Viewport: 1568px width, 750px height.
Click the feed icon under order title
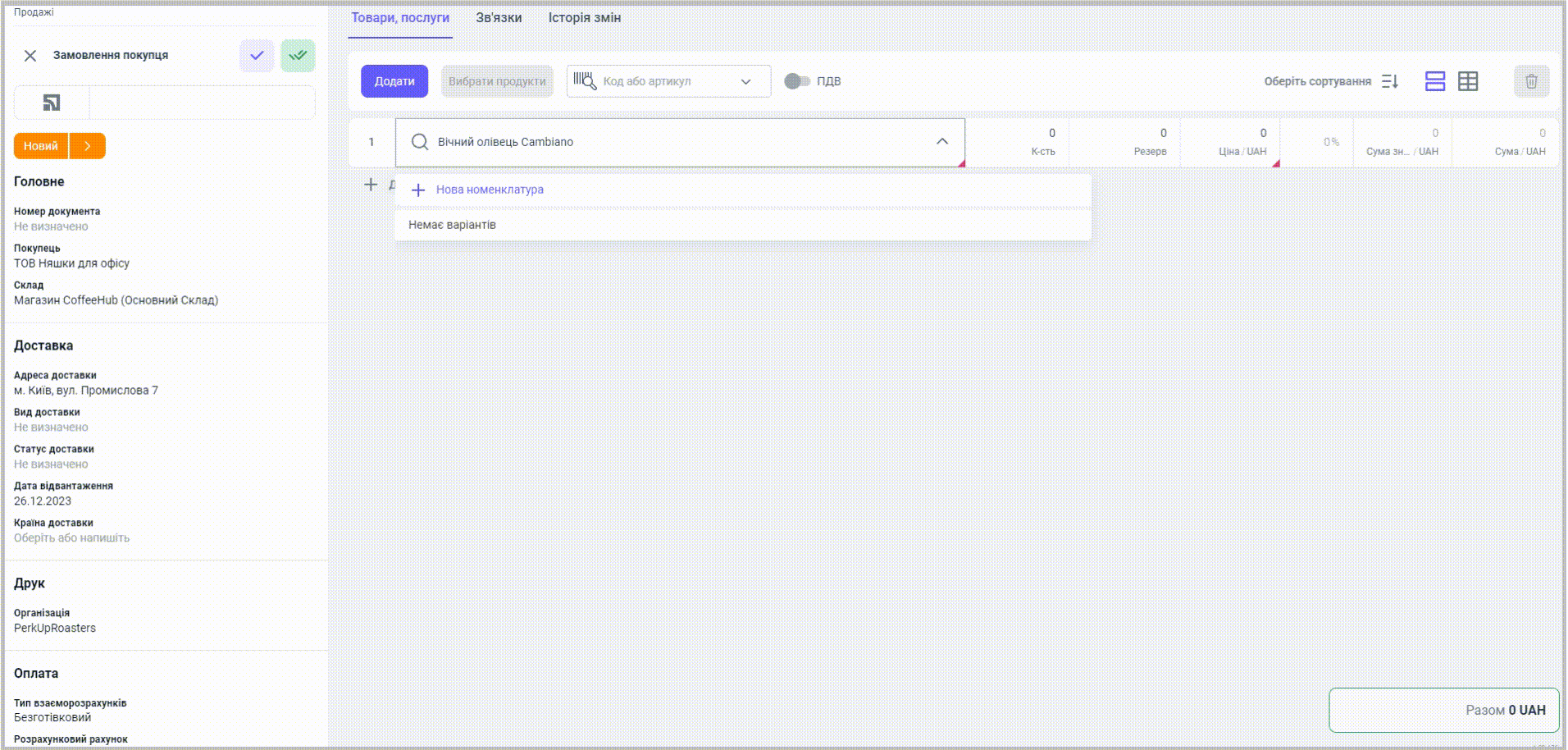[52, 103]
